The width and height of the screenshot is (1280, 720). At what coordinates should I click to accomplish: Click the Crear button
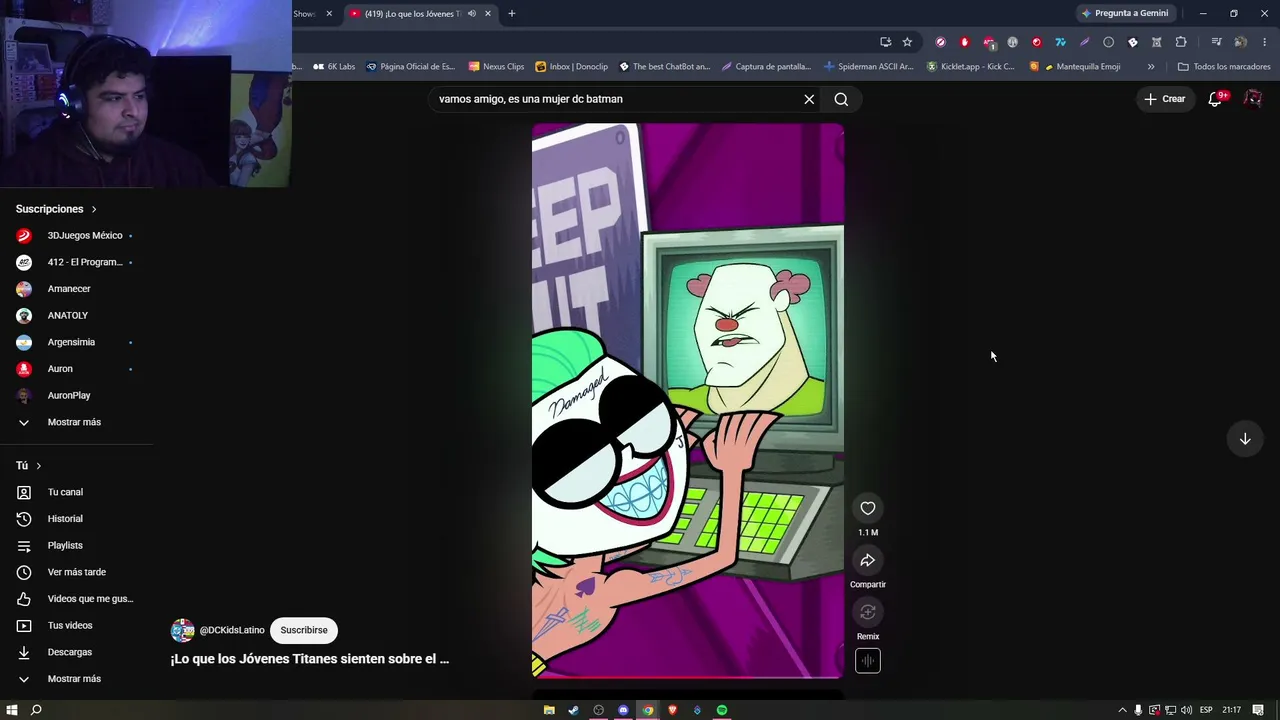point(1165,99)
